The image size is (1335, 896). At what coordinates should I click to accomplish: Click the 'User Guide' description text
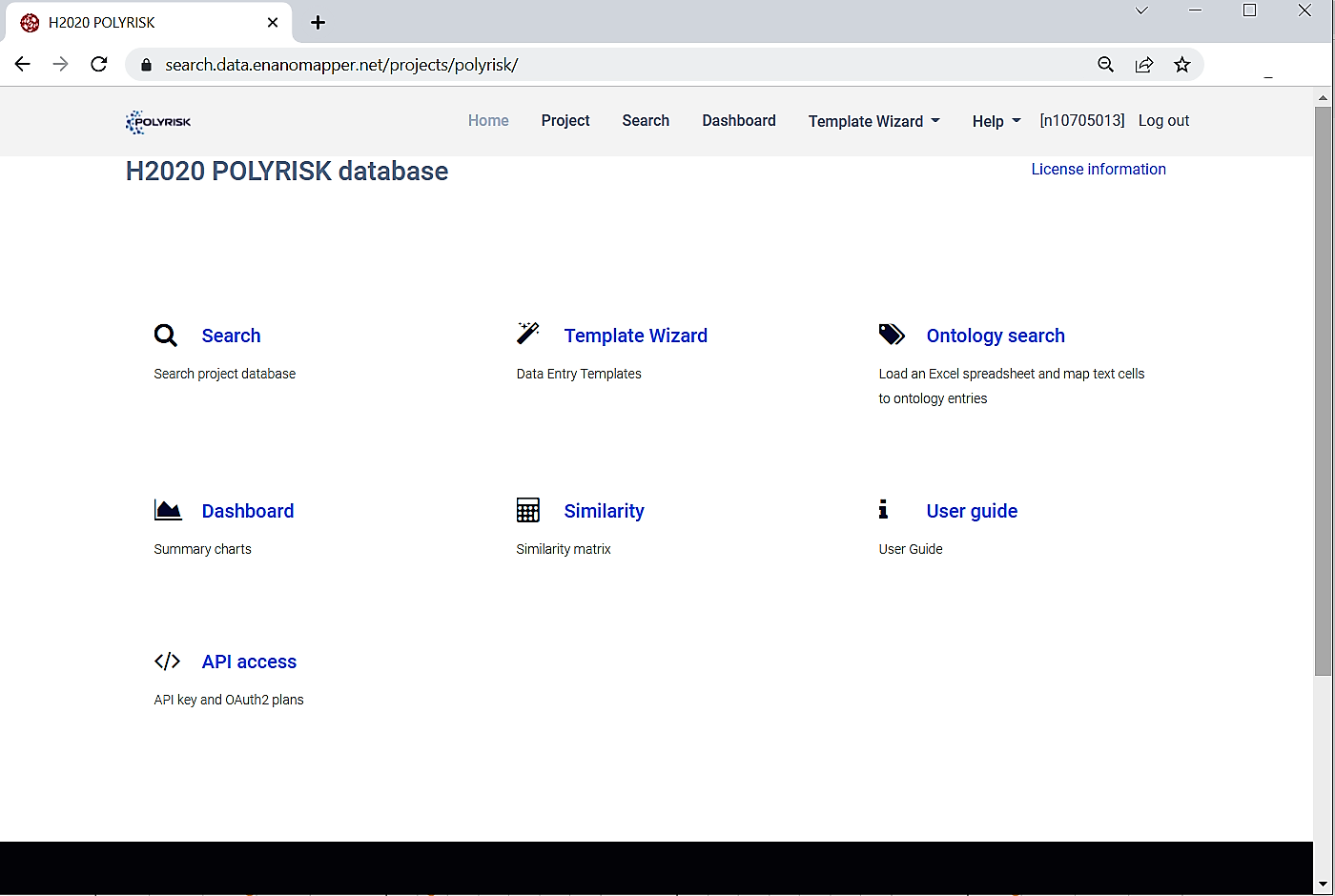point(911,549)
